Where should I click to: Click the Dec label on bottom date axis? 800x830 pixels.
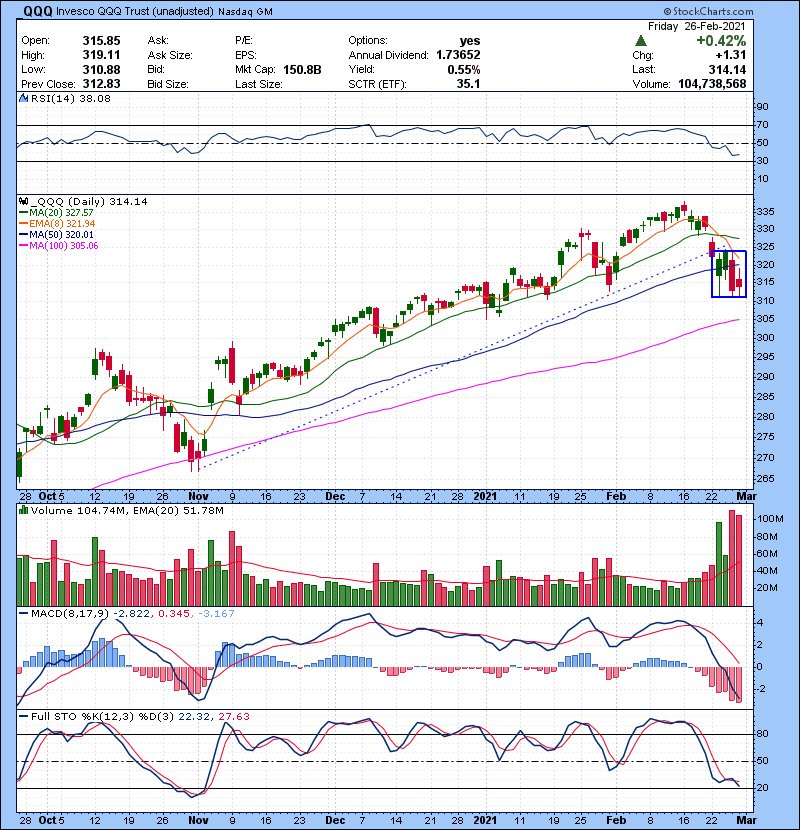coord(335,820)
